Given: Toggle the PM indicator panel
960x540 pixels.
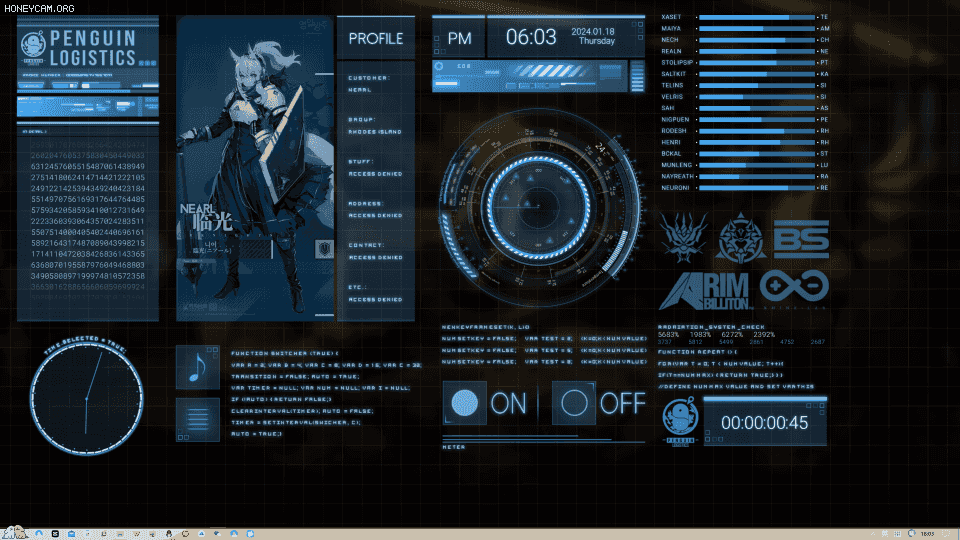Looking at the screenshot, I should [x=459, y=38].
